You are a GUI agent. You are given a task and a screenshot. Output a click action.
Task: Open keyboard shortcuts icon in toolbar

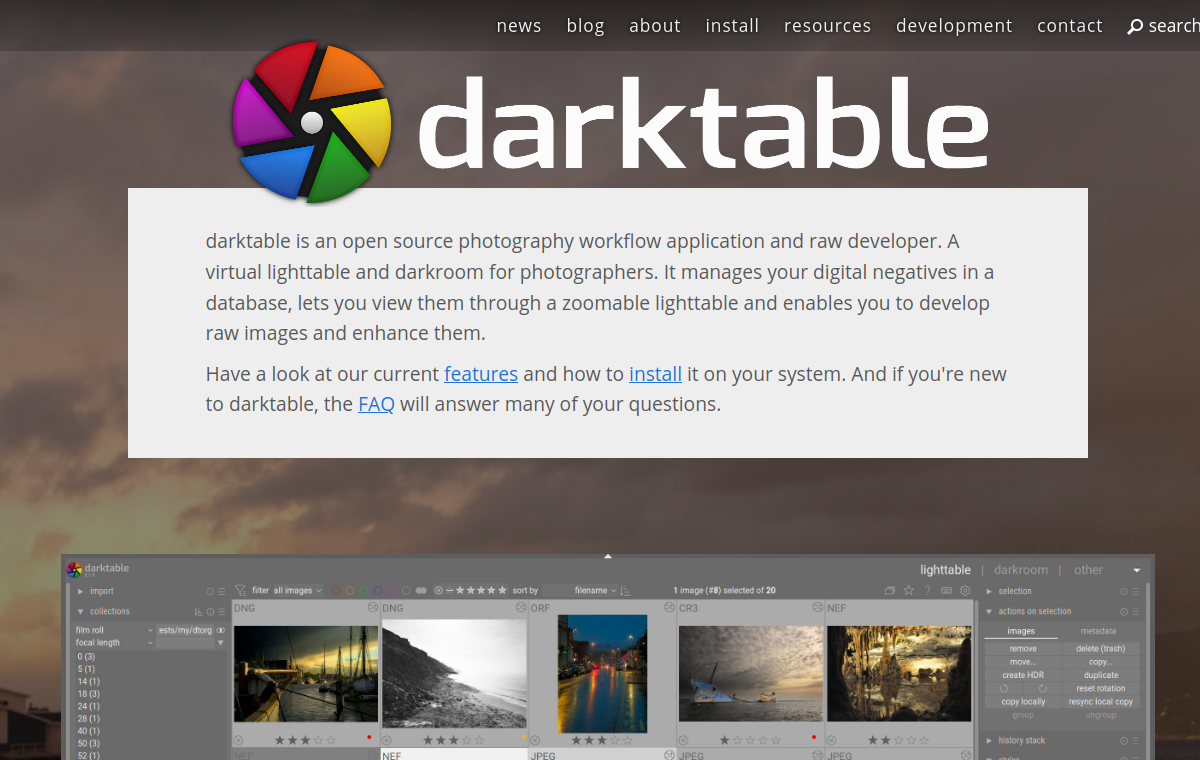(946, 591)
